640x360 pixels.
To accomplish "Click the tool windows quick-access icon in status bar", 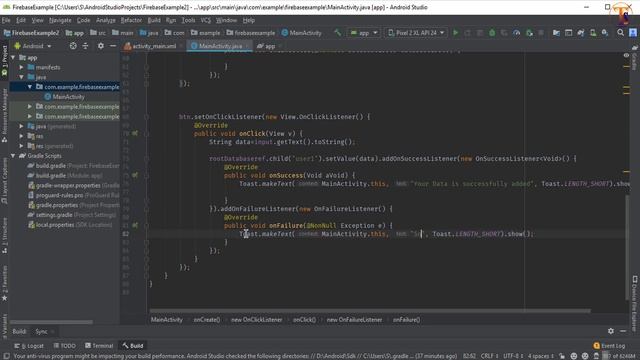I will 6,356.
